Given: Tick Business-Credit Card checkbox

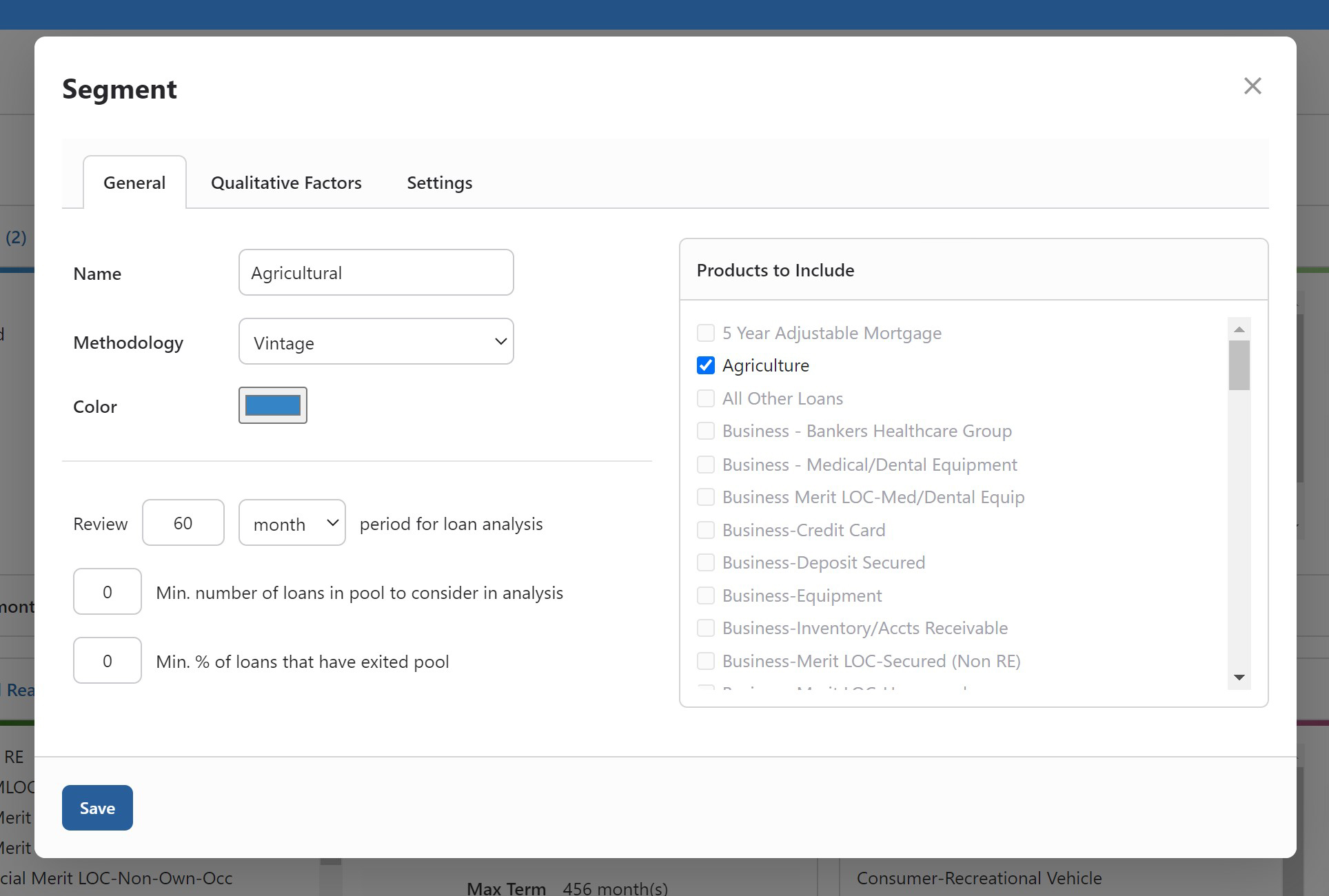Looking at the screenshot, I should (705, 530).
